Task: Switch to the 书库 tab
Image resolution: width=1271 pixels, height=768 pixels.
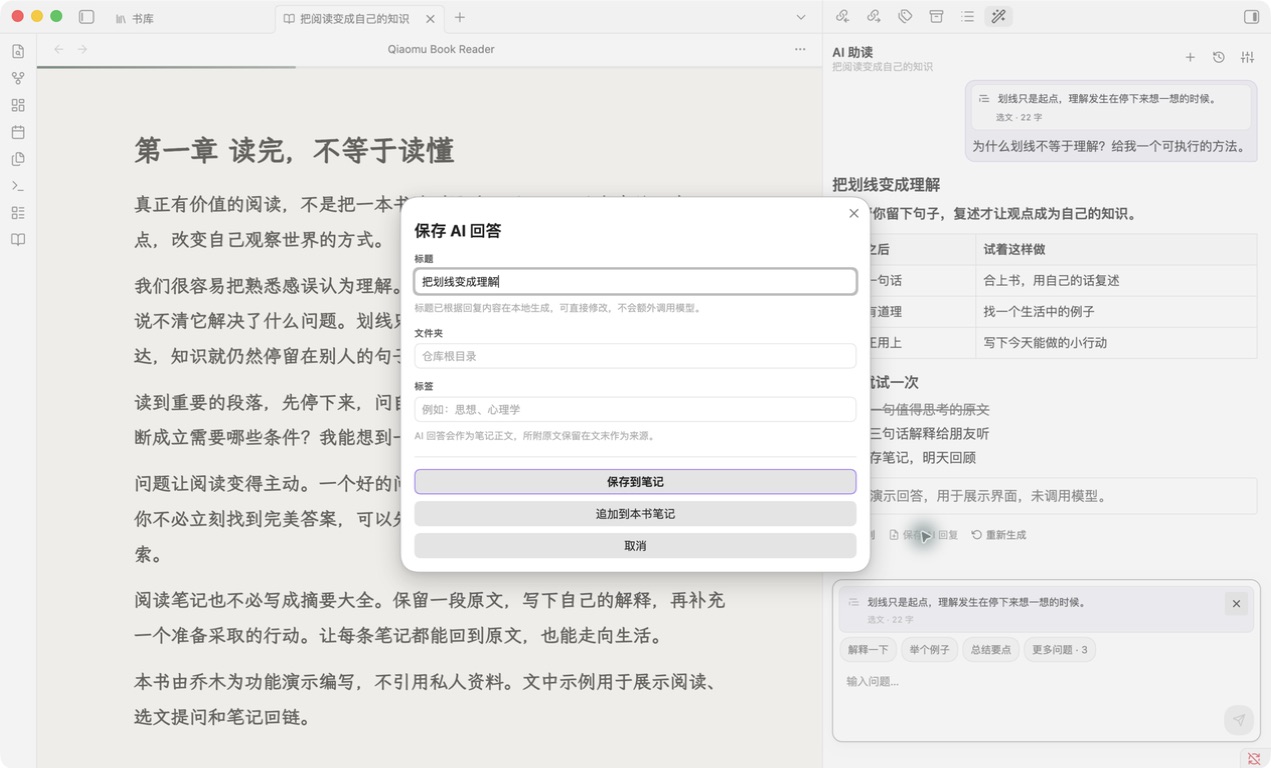Action: 135,18
